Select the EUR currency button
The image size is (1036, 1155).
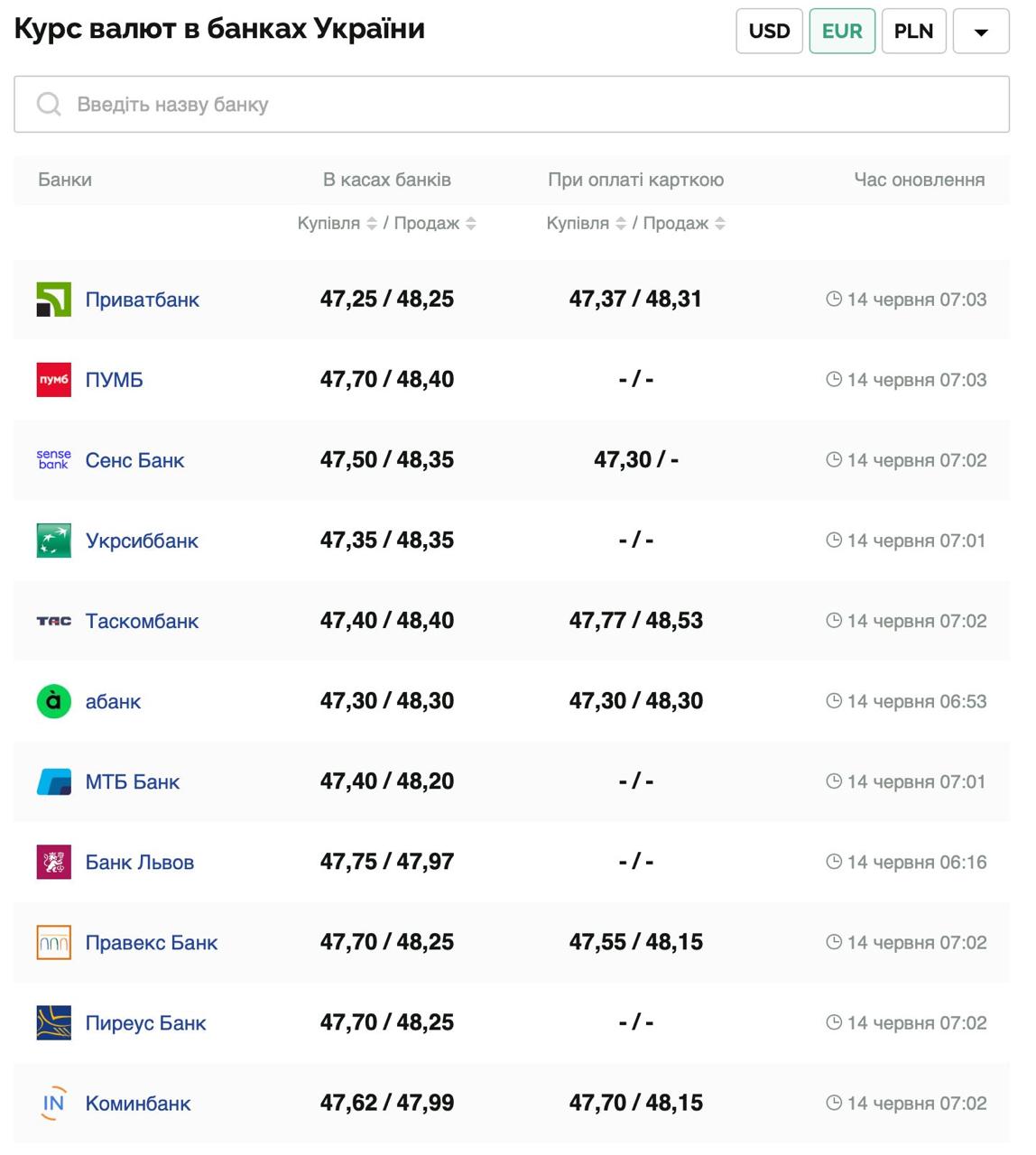841,32
